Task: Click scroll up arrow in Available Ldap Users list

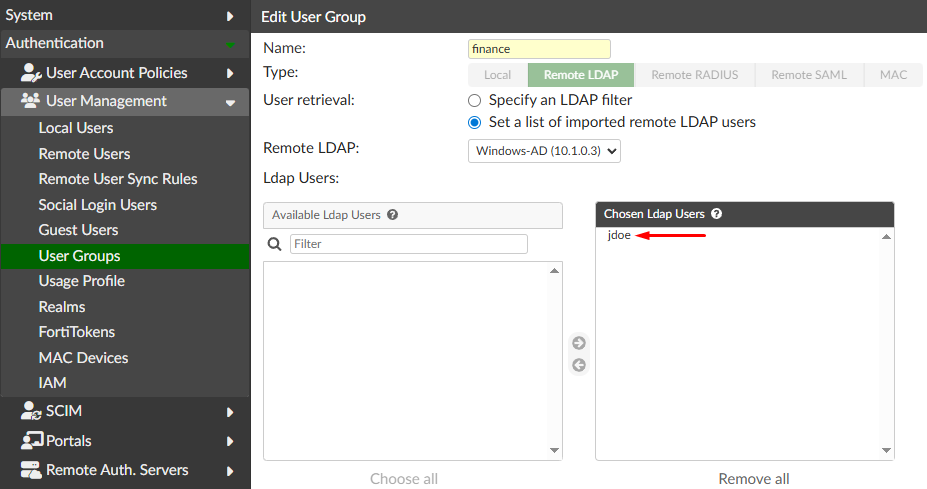Action: 554,271
